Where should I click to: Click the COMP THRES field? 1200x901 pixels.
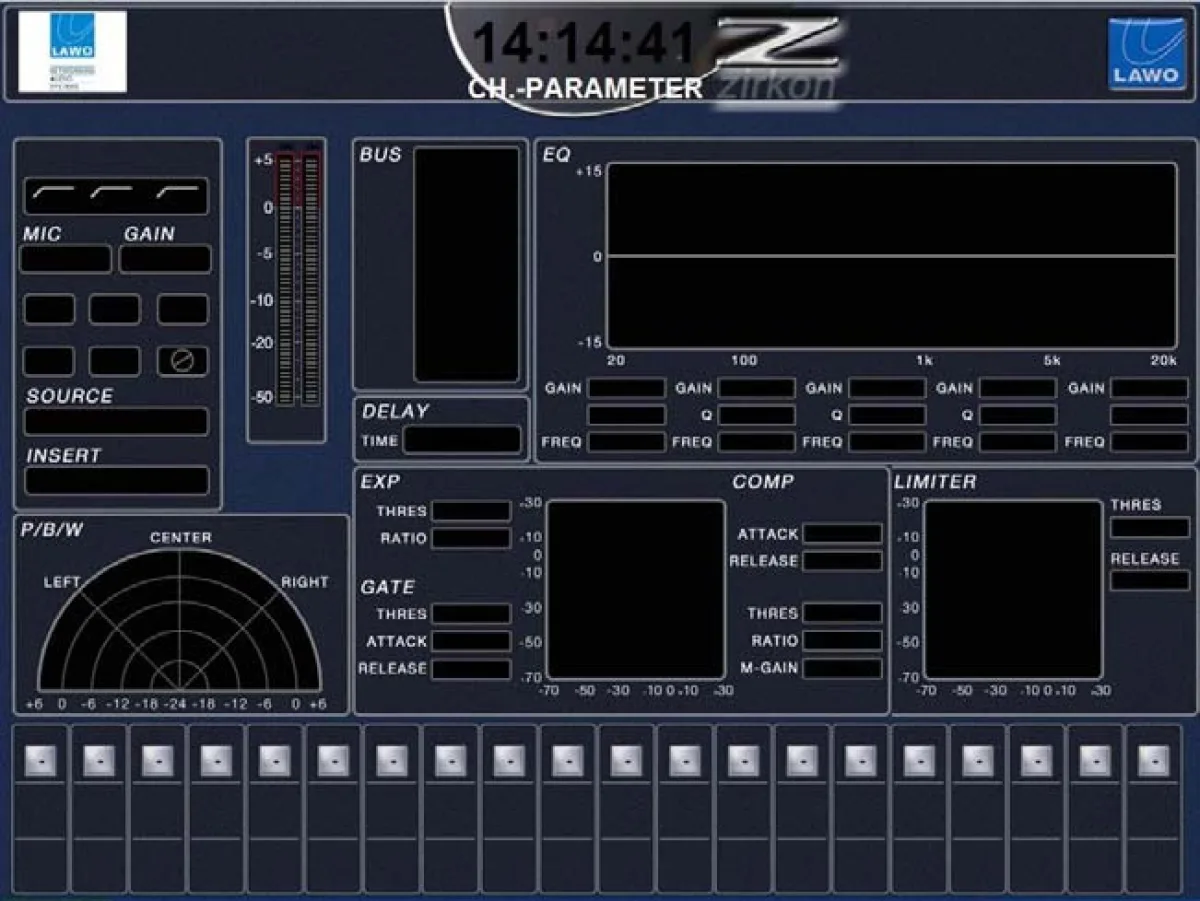tap(842, 613)
